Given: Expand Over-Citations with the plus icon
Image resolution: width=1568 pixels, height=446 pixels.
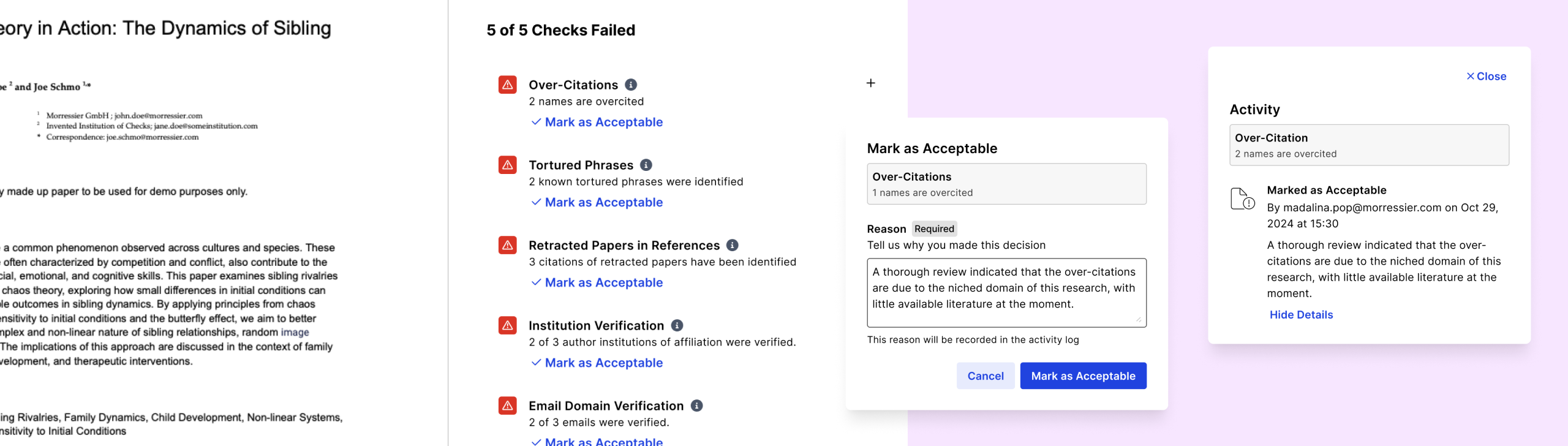Looking at the screenshot, I should click(871, 83).
